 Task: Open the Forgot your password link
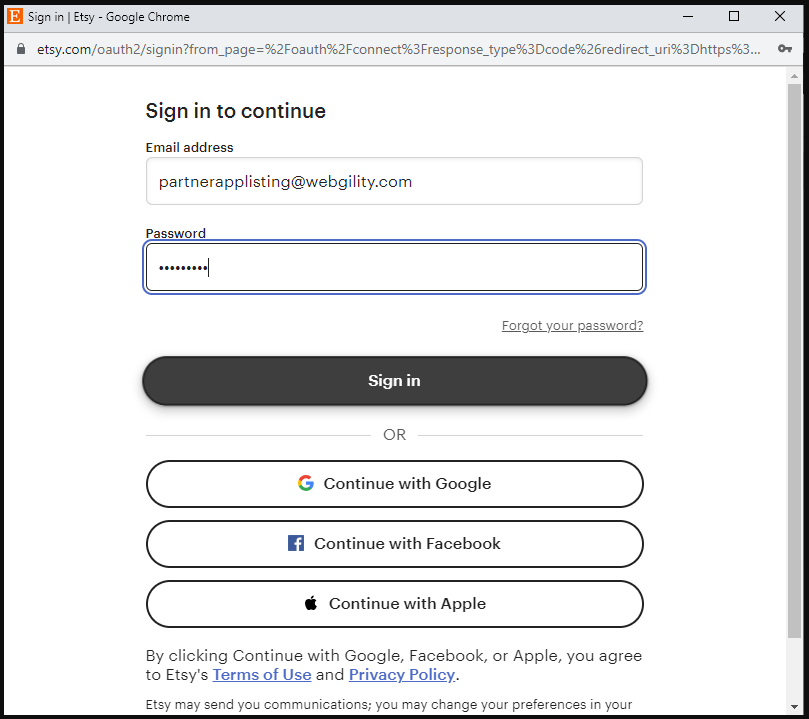[x=572, y=326]
